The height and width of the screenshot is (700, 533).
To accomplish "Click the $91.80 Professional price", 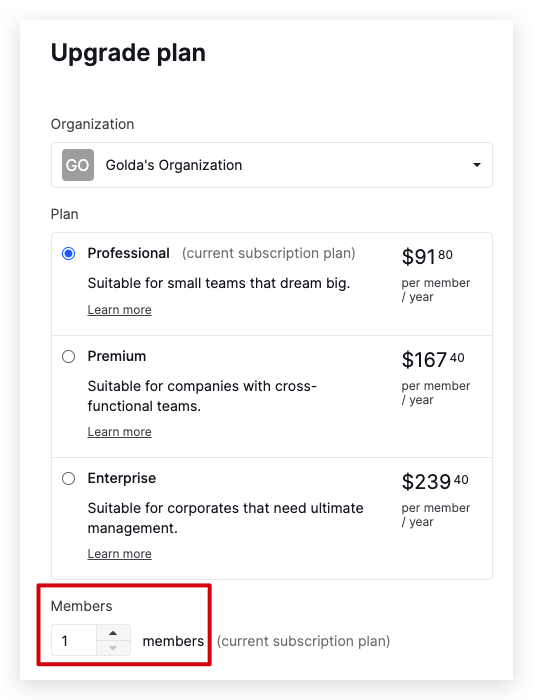I will pyautogui.click(x=427, y=256).
